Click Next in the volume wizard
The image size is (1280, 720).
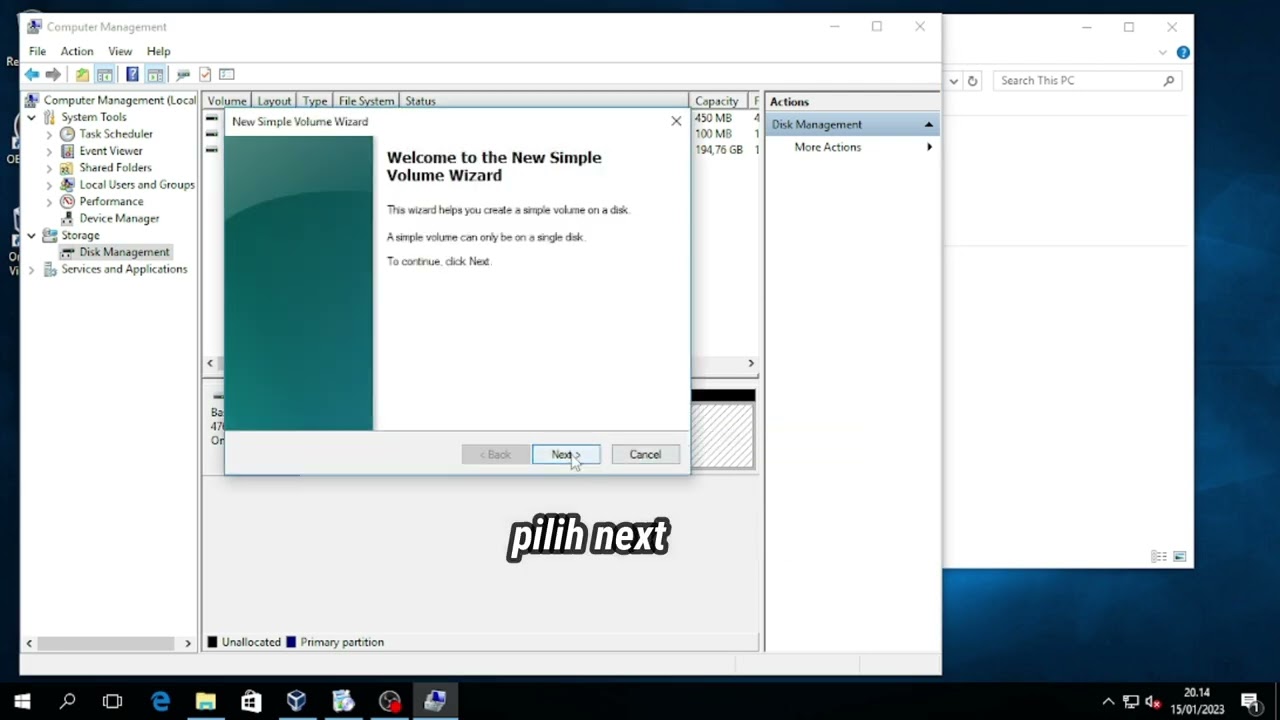coord(566,454)
